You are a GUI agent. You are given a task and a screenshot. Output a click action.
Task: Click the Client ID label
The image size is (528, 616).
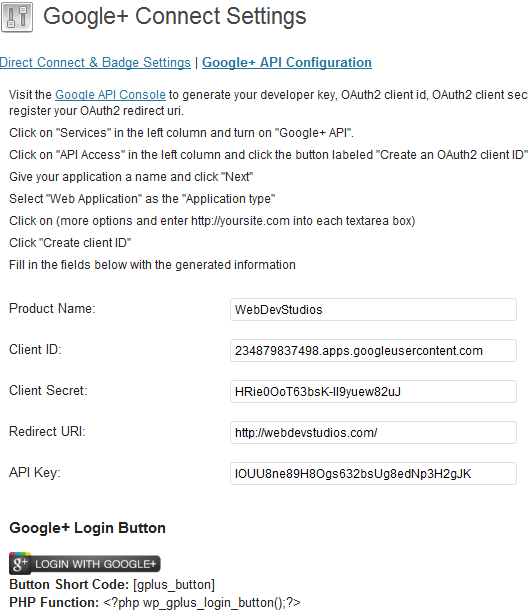tap(35, 349)
